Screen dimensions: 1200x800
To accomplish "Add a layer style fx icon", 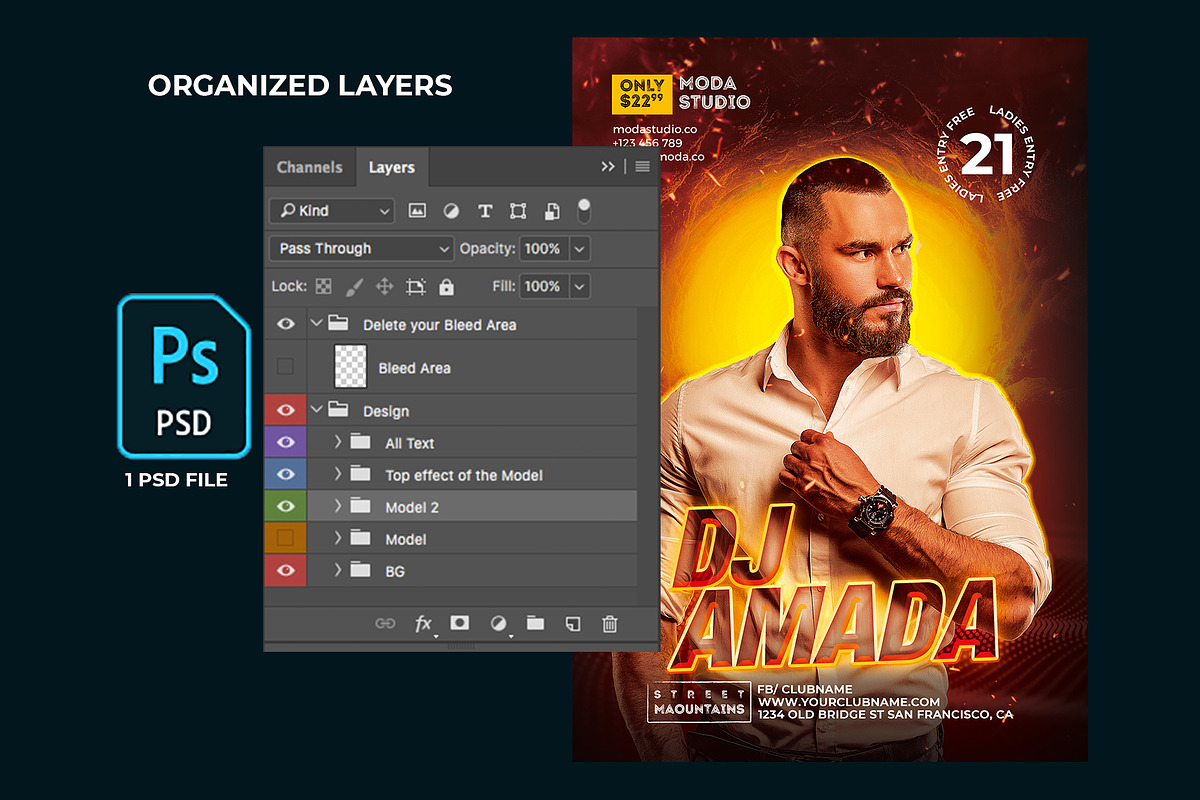I will pos(424,624).
